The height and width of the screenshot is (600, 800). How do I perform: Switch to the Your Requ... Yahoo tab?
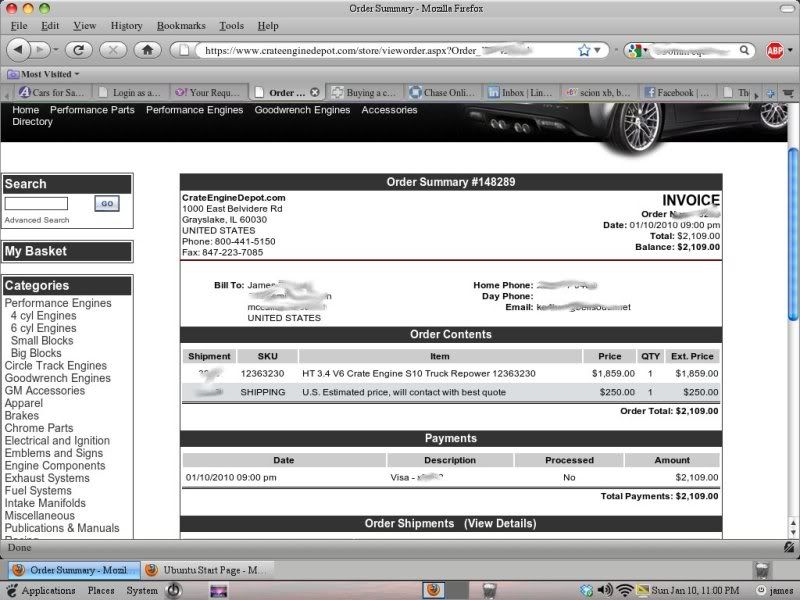click(x=208, y=92)
